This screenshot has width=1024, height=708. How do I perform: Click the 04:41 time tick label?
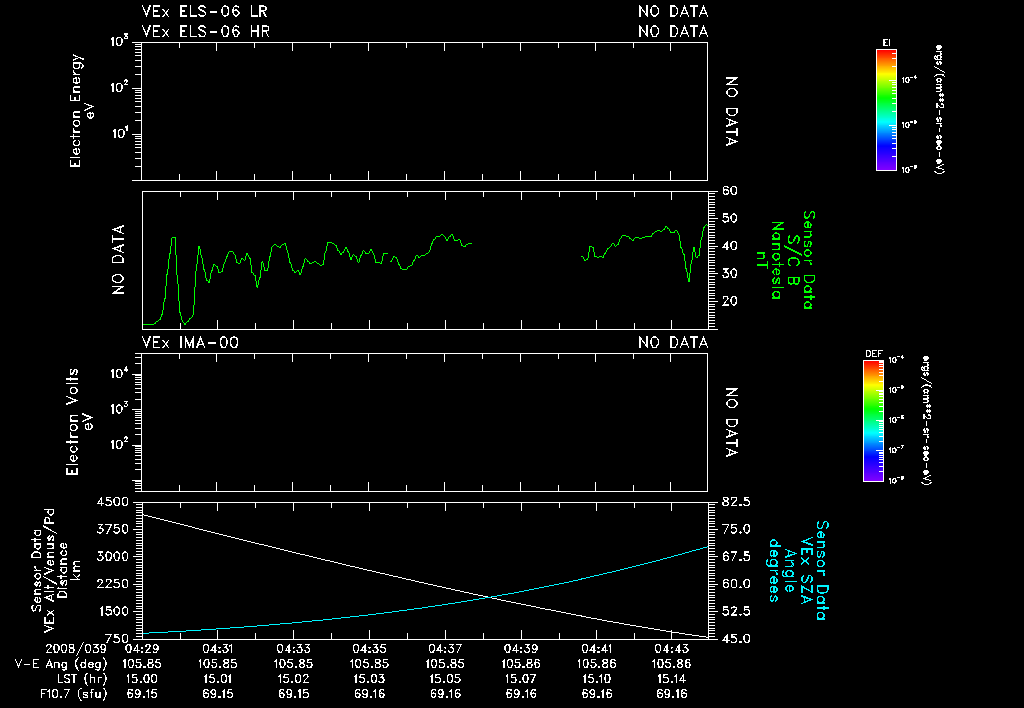click(596, 649)
